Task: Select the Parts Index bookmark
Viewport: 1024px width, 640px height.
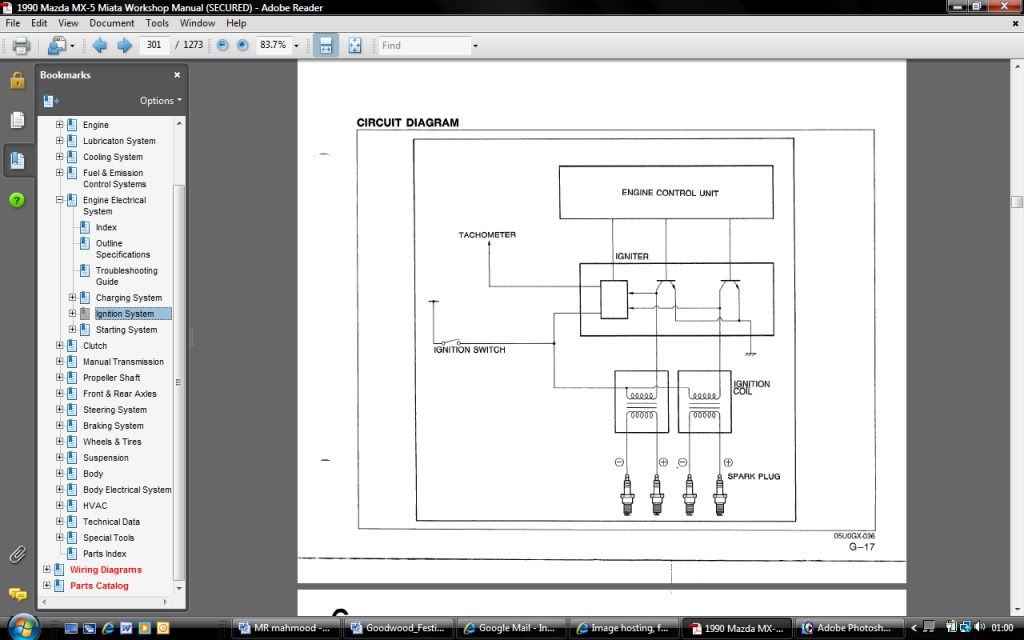Action: (104, 554)
